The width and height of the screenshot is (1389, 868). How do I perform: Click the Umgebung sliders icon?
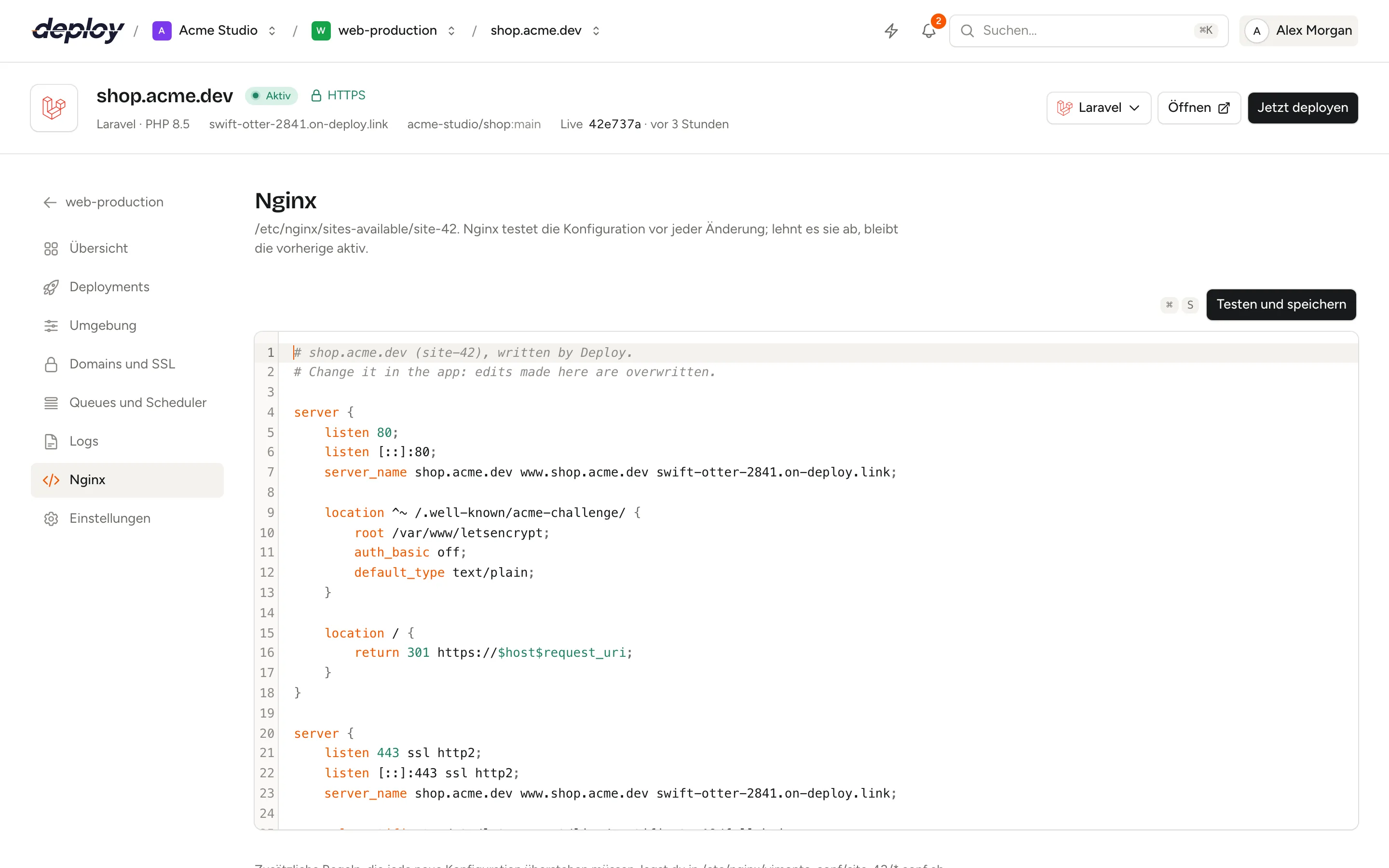51,326
